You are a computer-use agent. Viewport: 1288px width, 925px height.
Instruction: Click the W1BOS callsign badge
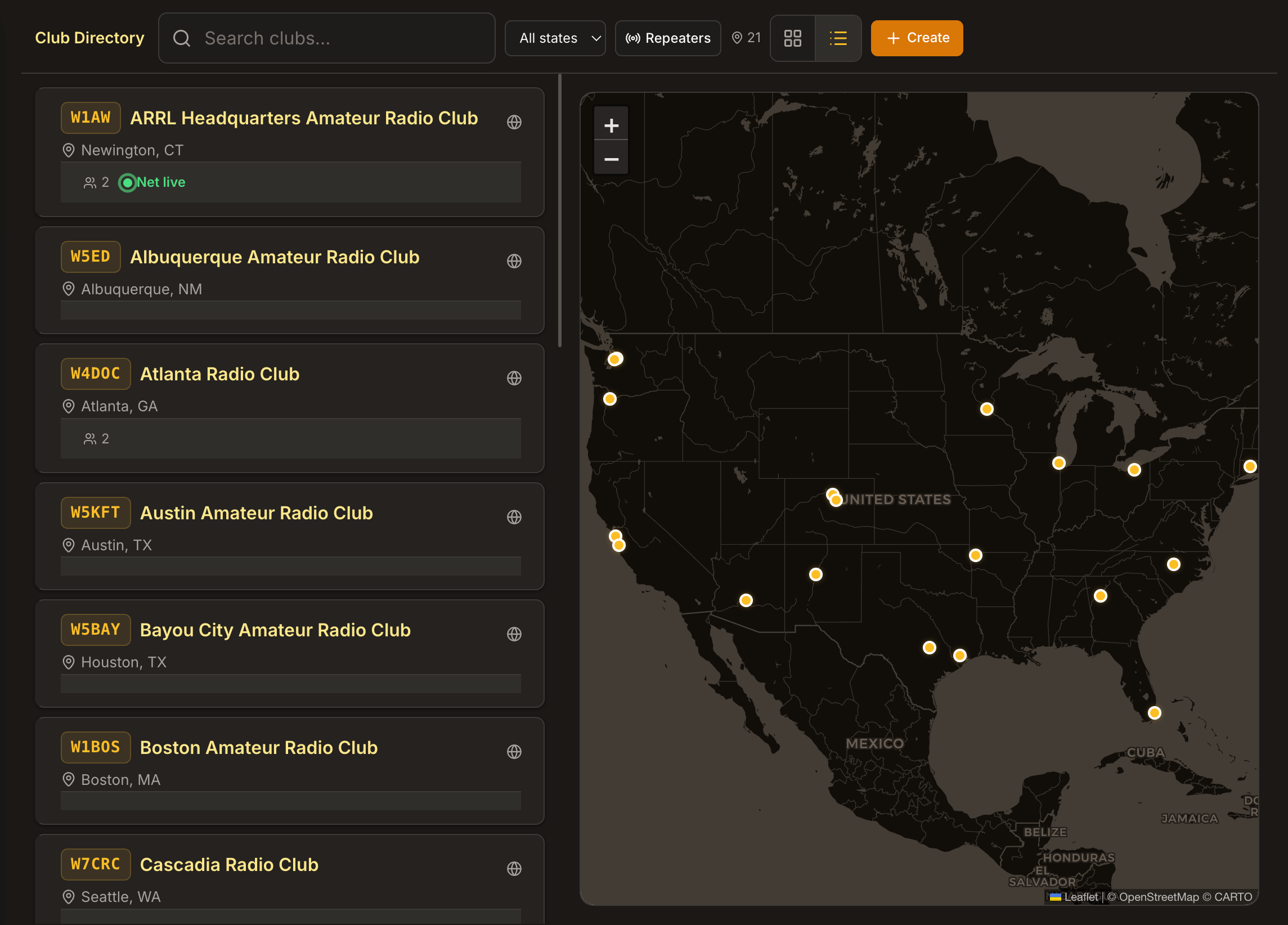(x=96, y=747)
